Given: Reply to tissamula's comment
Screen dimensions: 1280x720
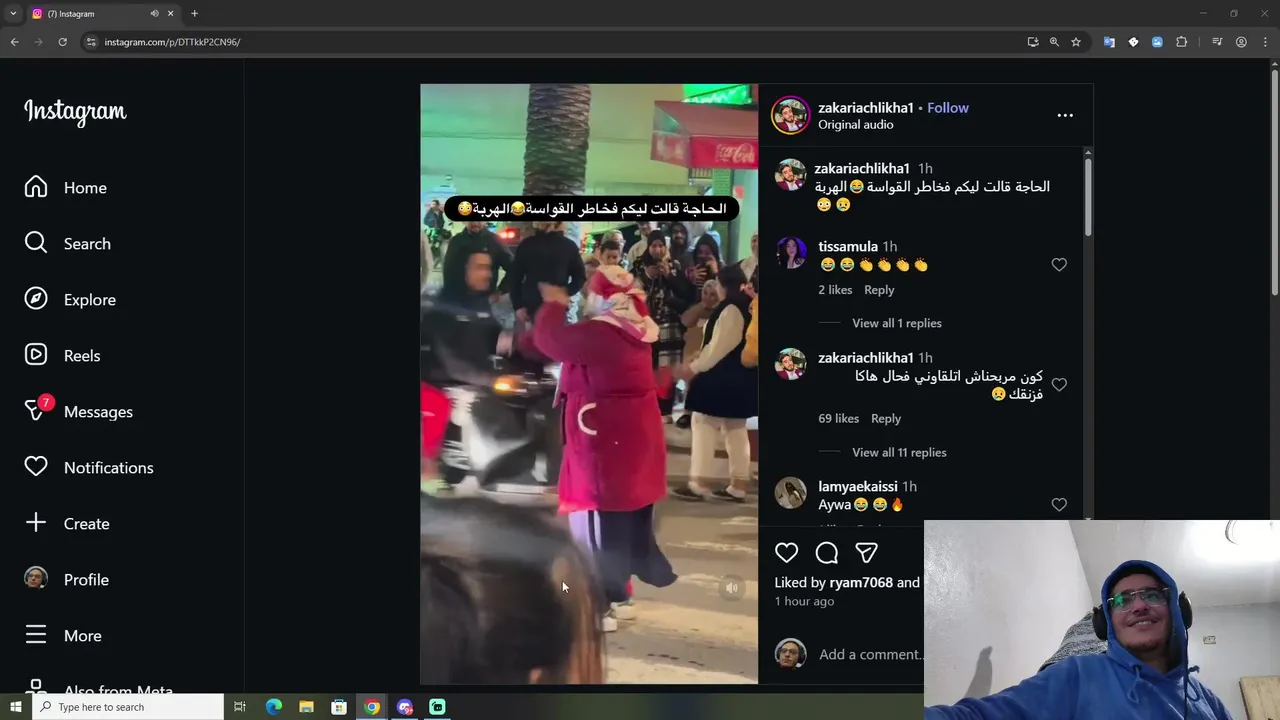Looking at the screenshot, I should coord(879,290).
